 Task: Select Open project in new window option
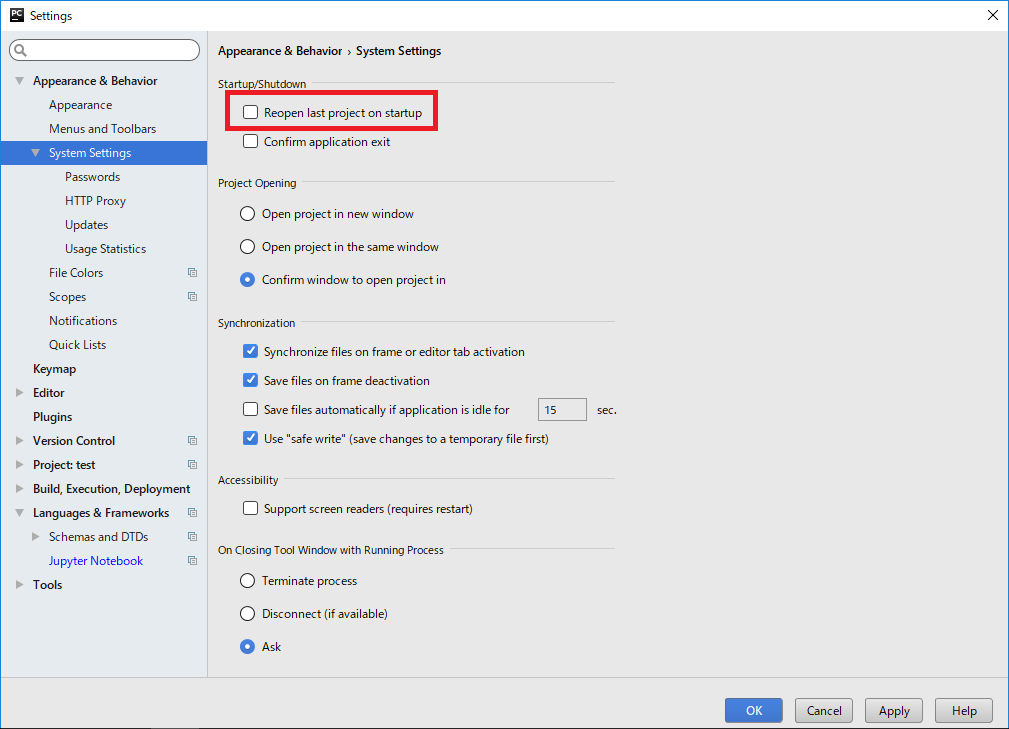(248, 214)
